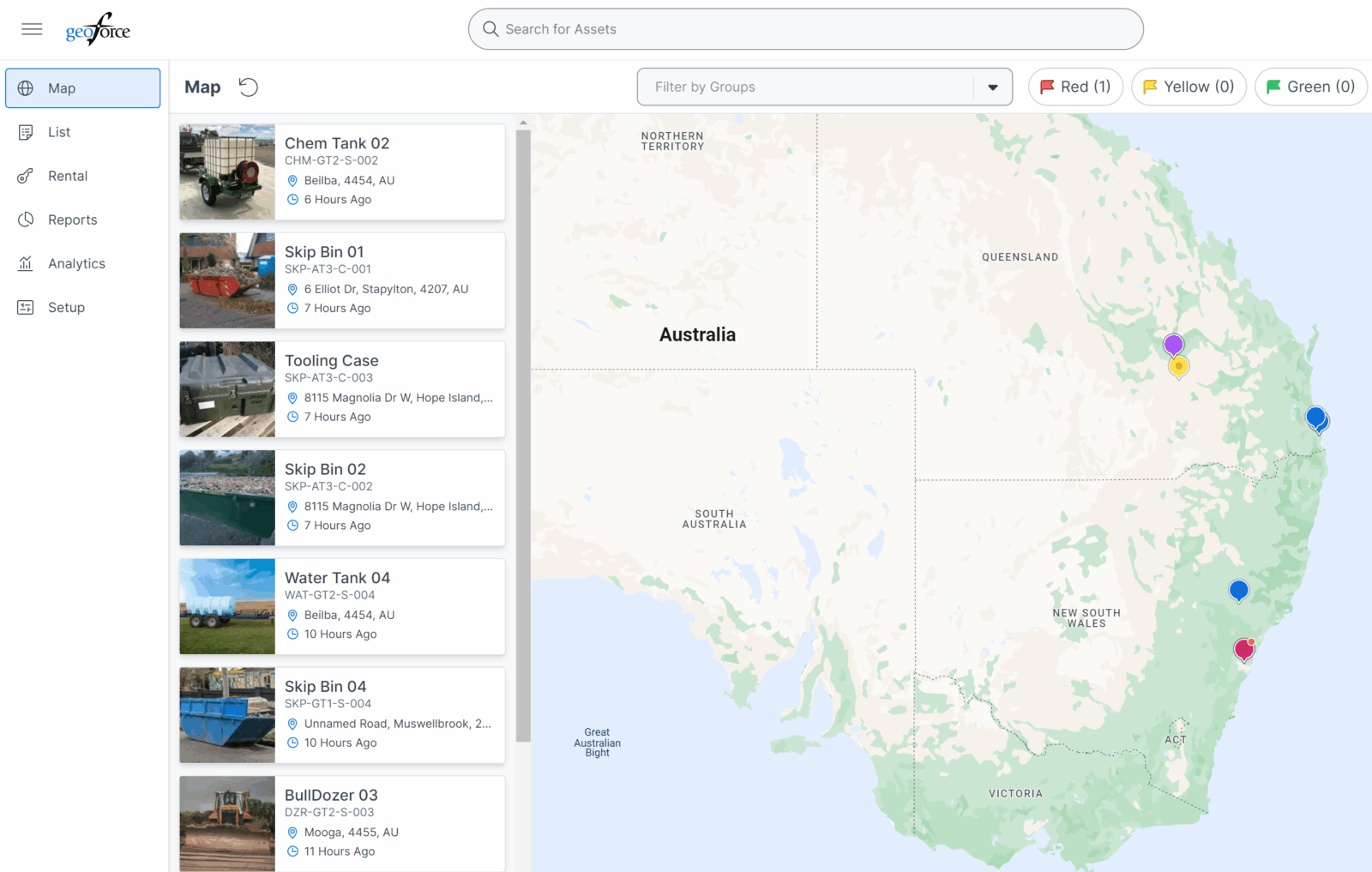The width and height of the screenshot is (1372, 872).
Task: Toggle the Red flag filter
Action: [1075, 87]
